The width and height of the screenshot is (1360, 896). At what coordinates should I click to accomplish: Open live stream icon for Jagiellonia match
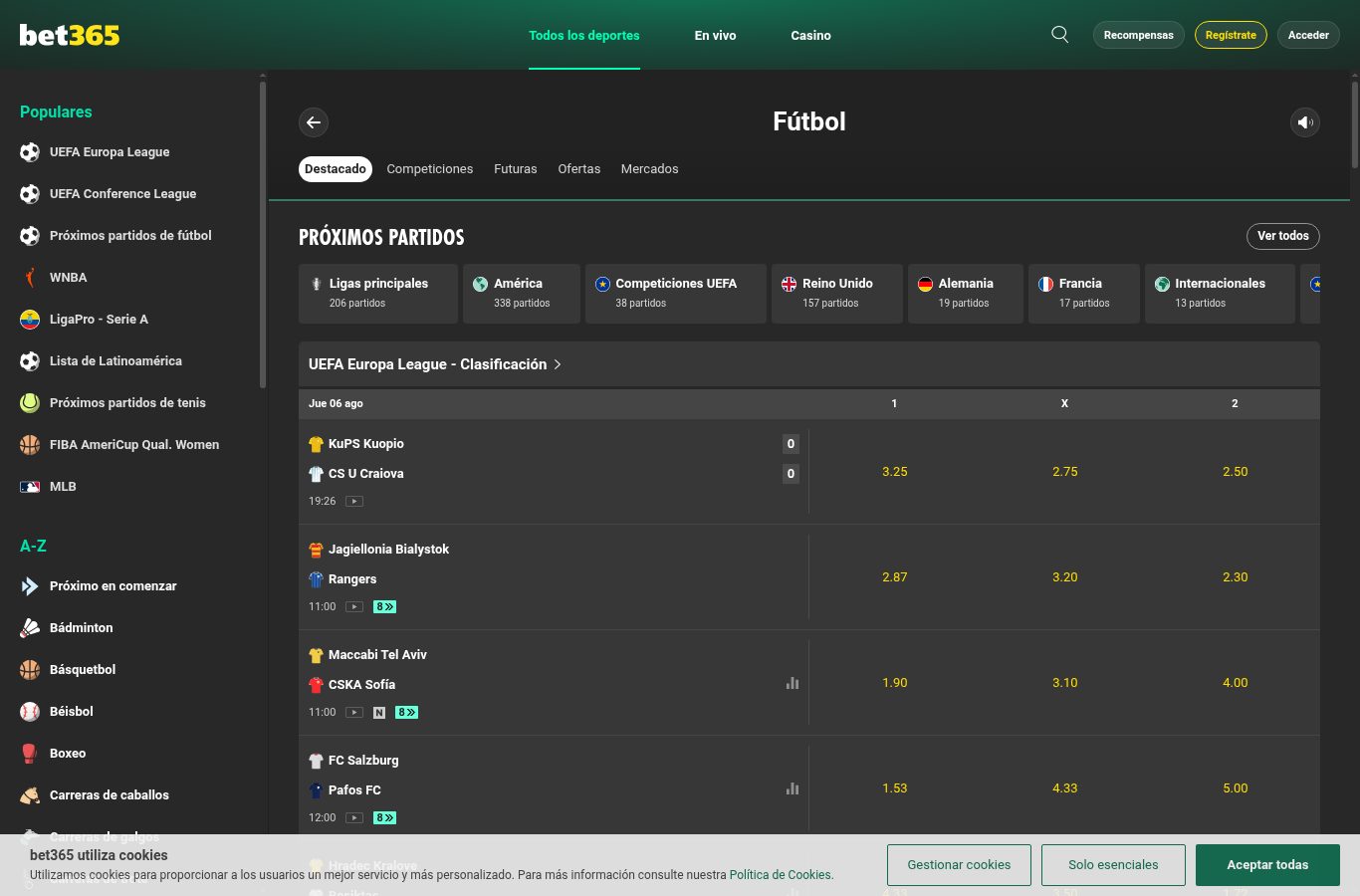tap(354, 607)
